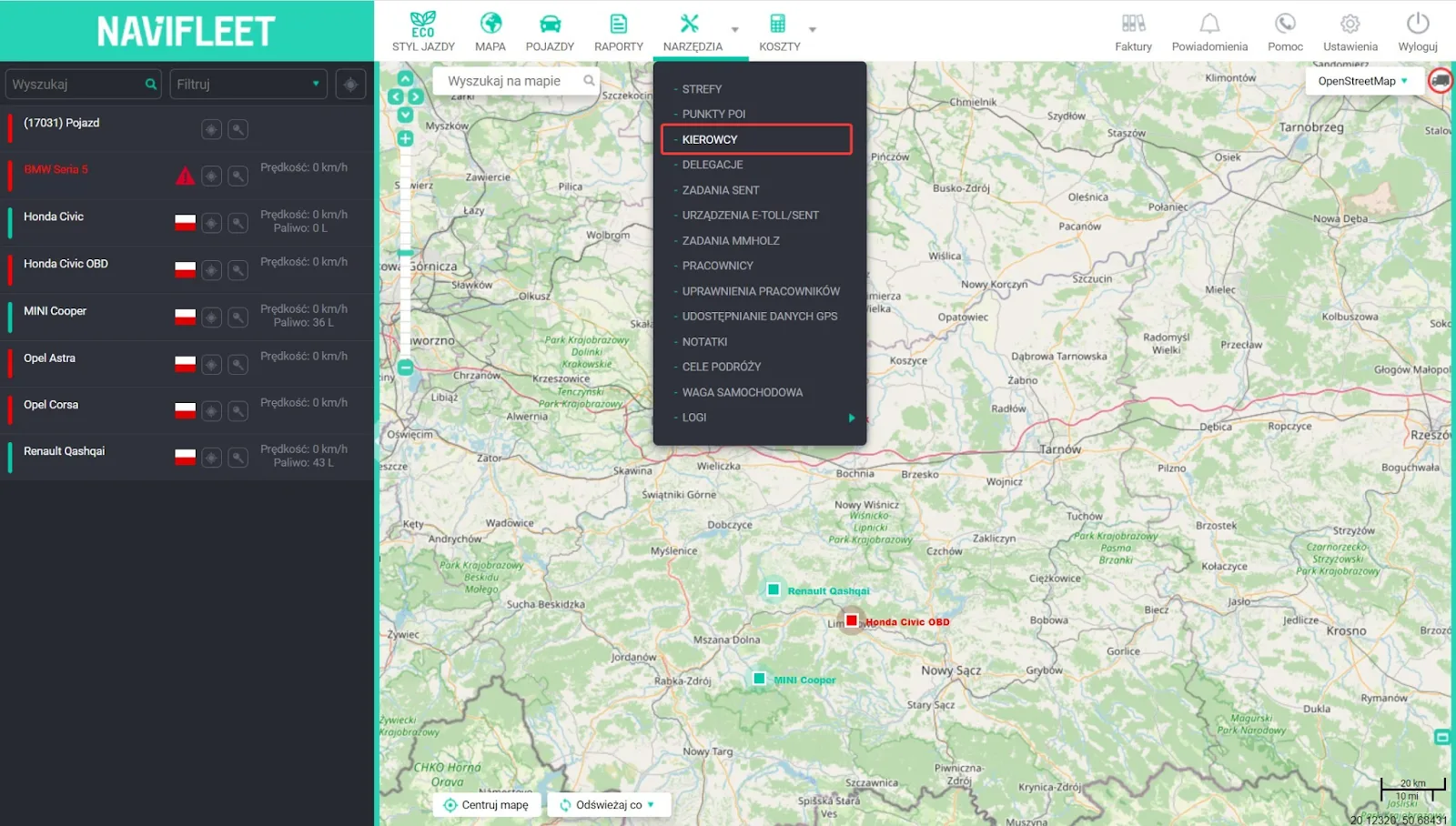Open Udostępnianie danych GPS entry
1456x826 pixels.
[760, 317]
